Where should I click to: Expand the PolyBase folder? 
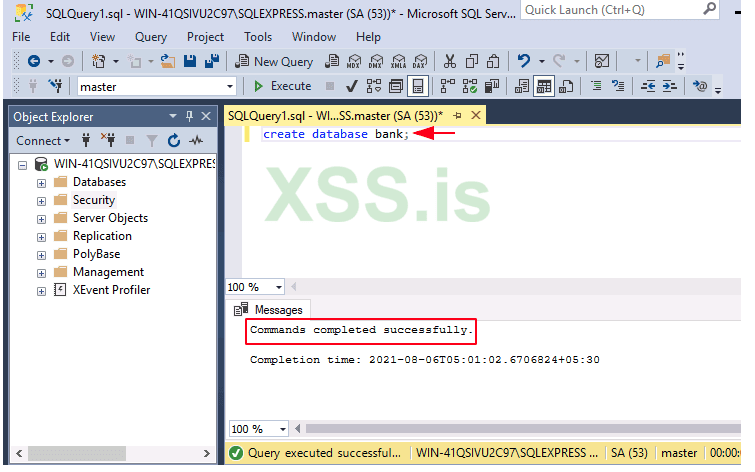(41, 255)
